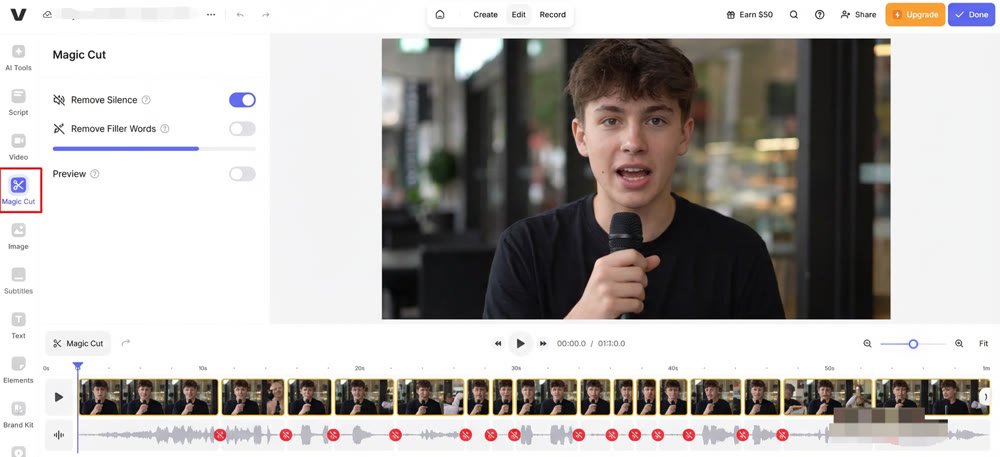1000x457 pixels.
Task: Open the Brand Kit panel
Action: point(18,414)
